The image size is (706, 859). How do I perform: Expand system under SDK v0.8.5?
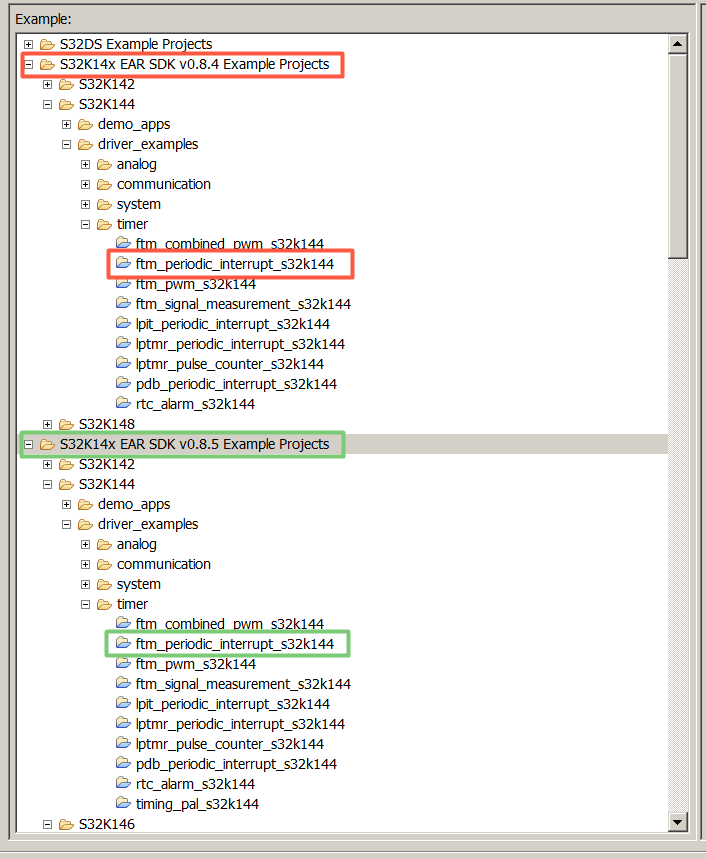85,585
